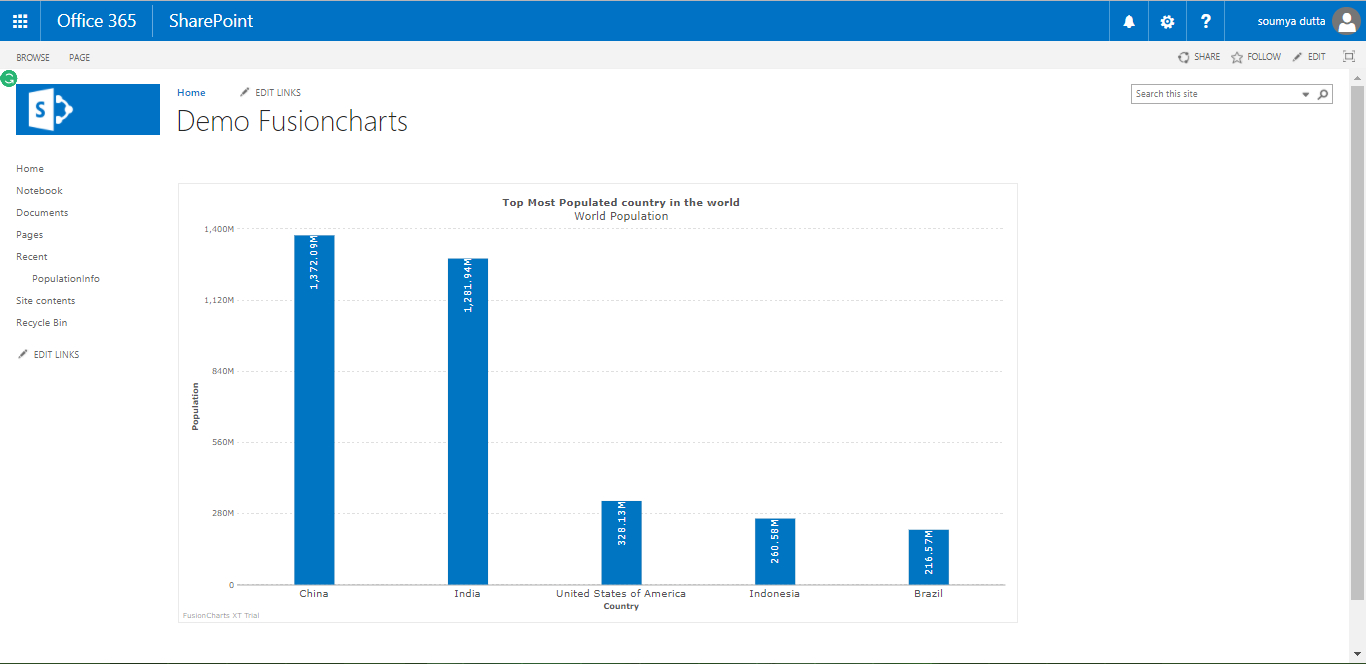
Task: Click EDIT LINKS beside Home at top
Action: coord(270,93)
